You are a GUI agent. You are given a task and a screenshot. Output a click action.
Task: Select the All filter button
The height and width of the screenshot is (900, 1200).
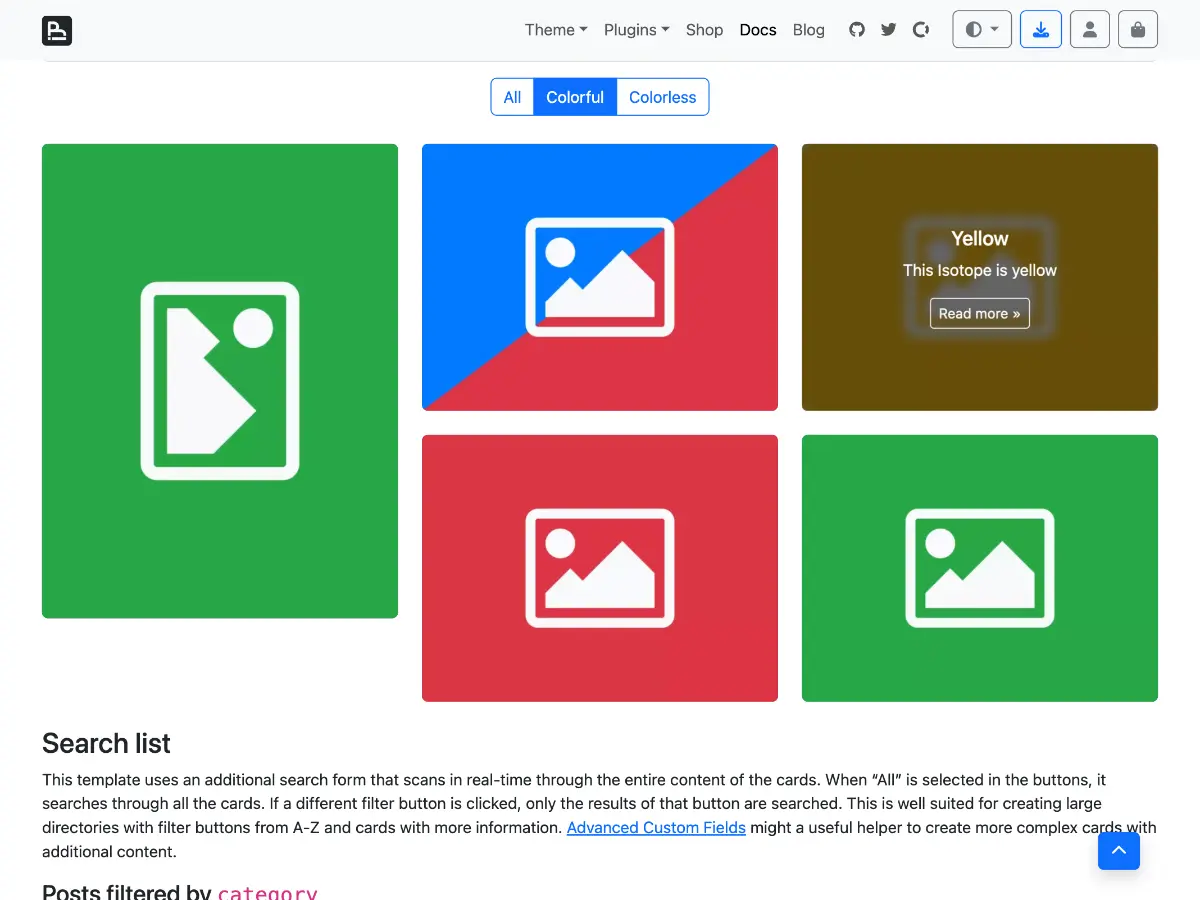512,97
